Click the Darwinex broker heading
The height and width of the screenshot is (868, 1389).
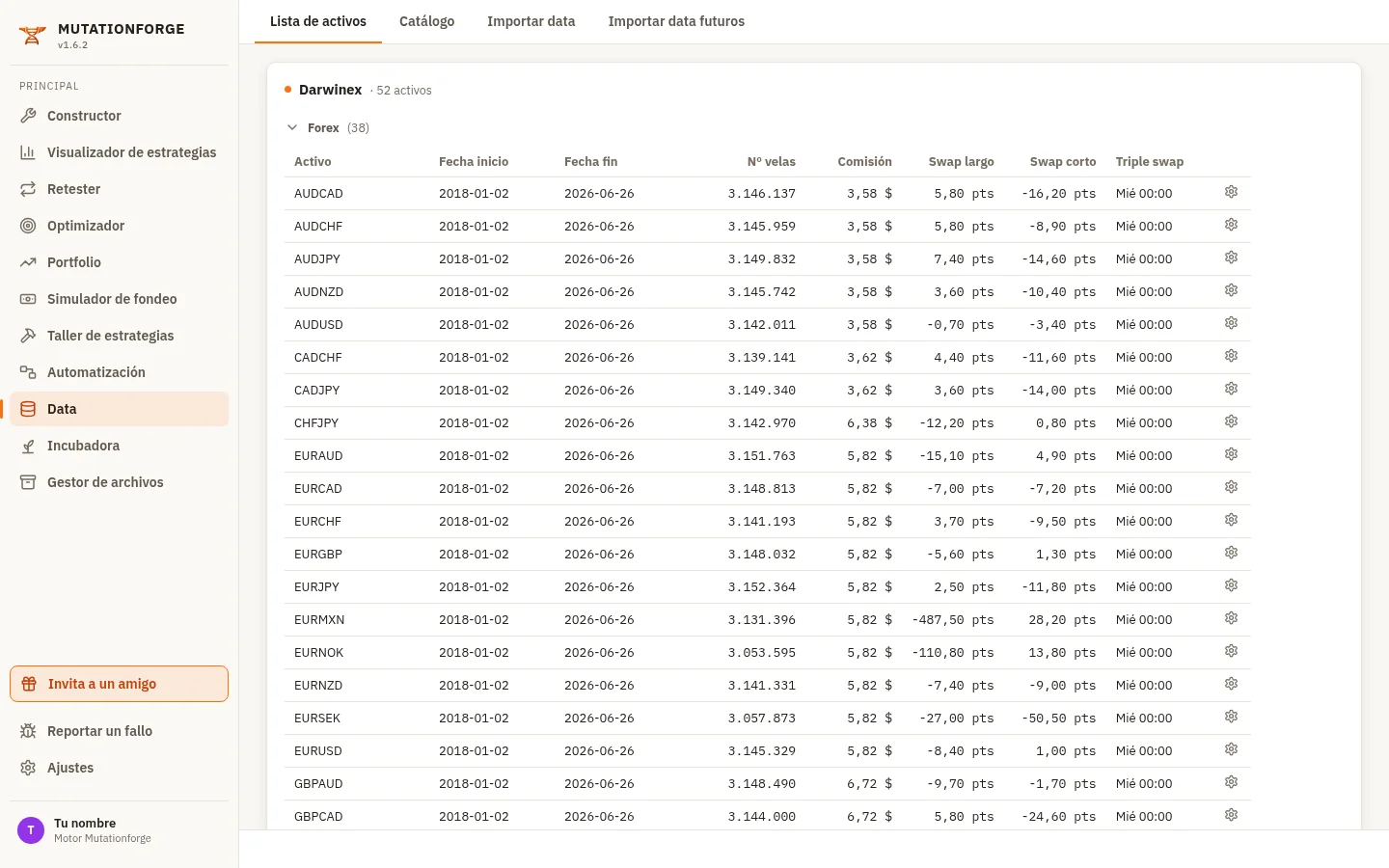[330, 90]
